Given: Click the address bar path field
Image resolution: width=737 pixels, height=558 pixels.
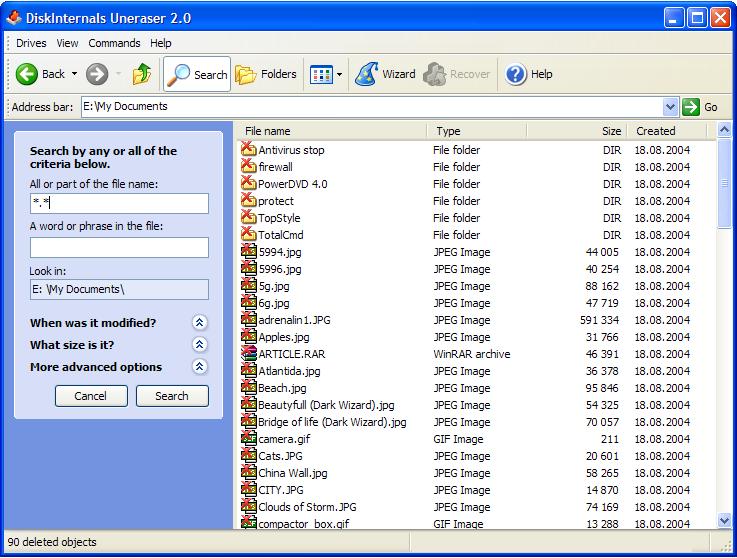Looking at the screenshot, I should 372,107.
